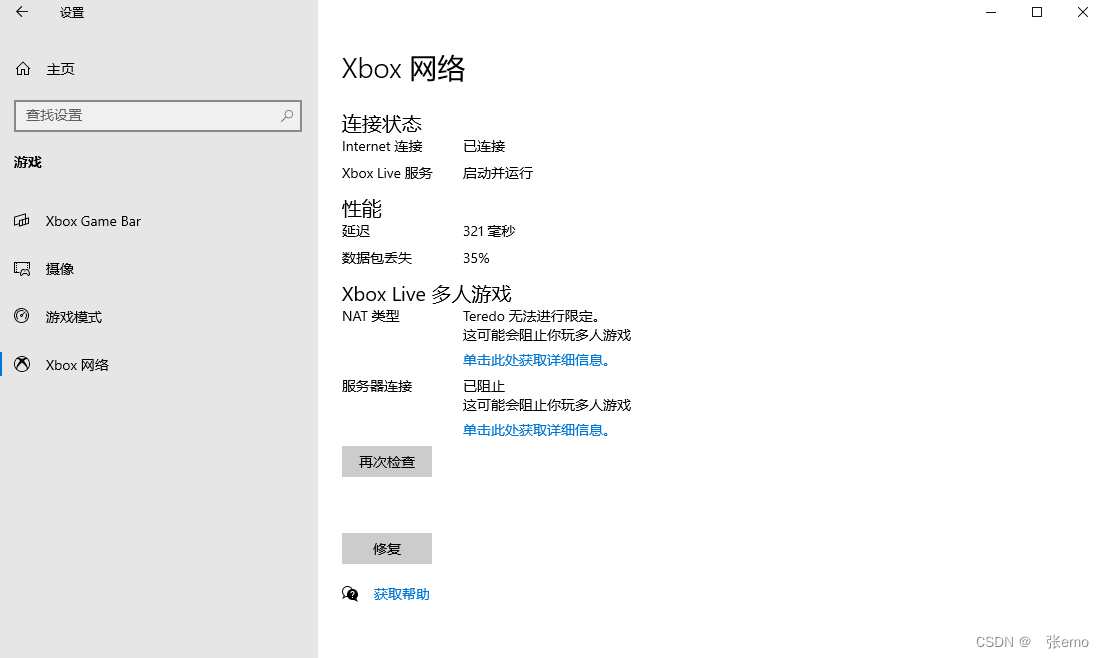Focus the 查找设置 search box
The image size is (1104, 658).
(x=158, y=115)
